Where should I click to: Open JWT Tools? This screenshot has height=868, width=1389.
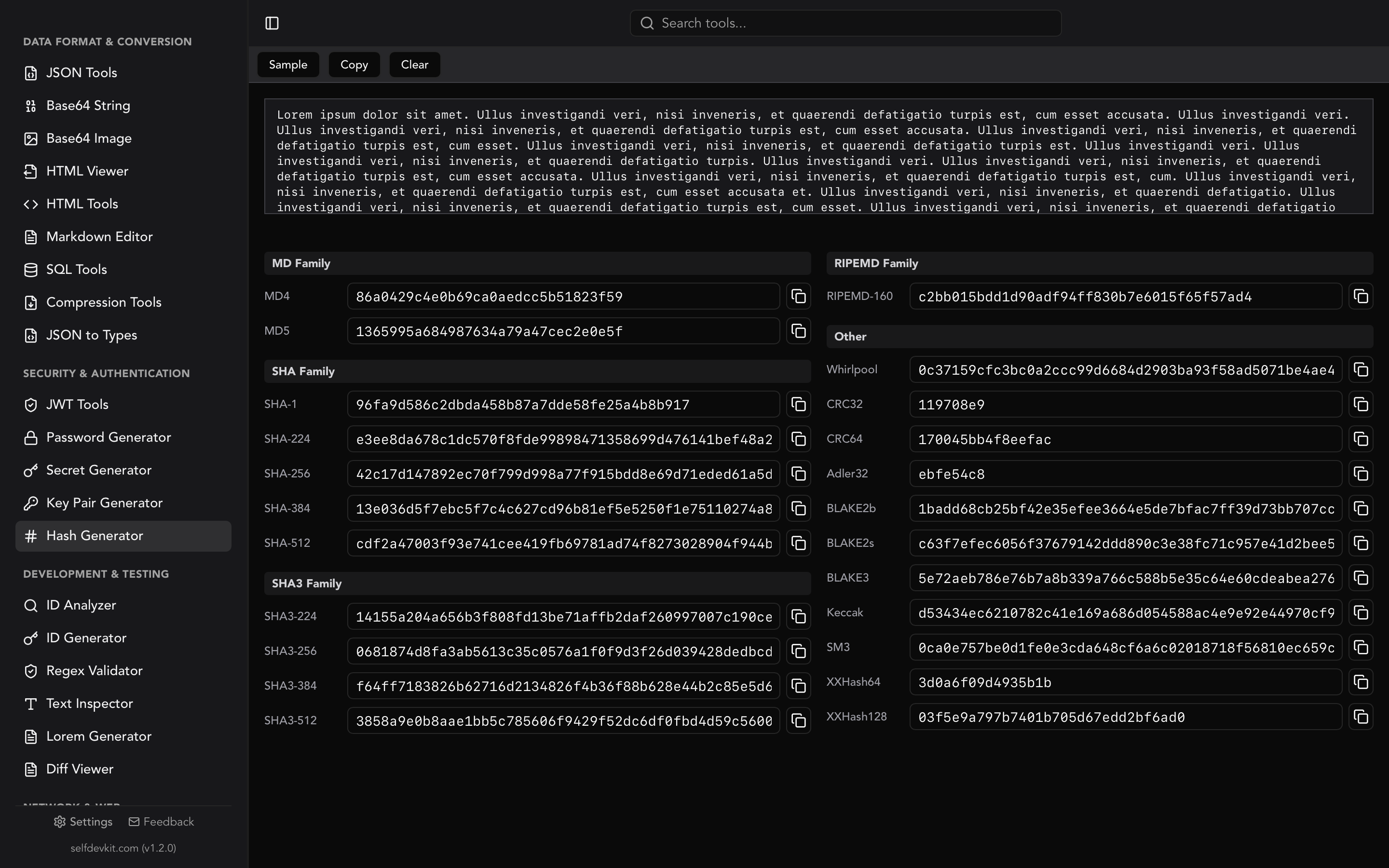click(x=123, y=405)
